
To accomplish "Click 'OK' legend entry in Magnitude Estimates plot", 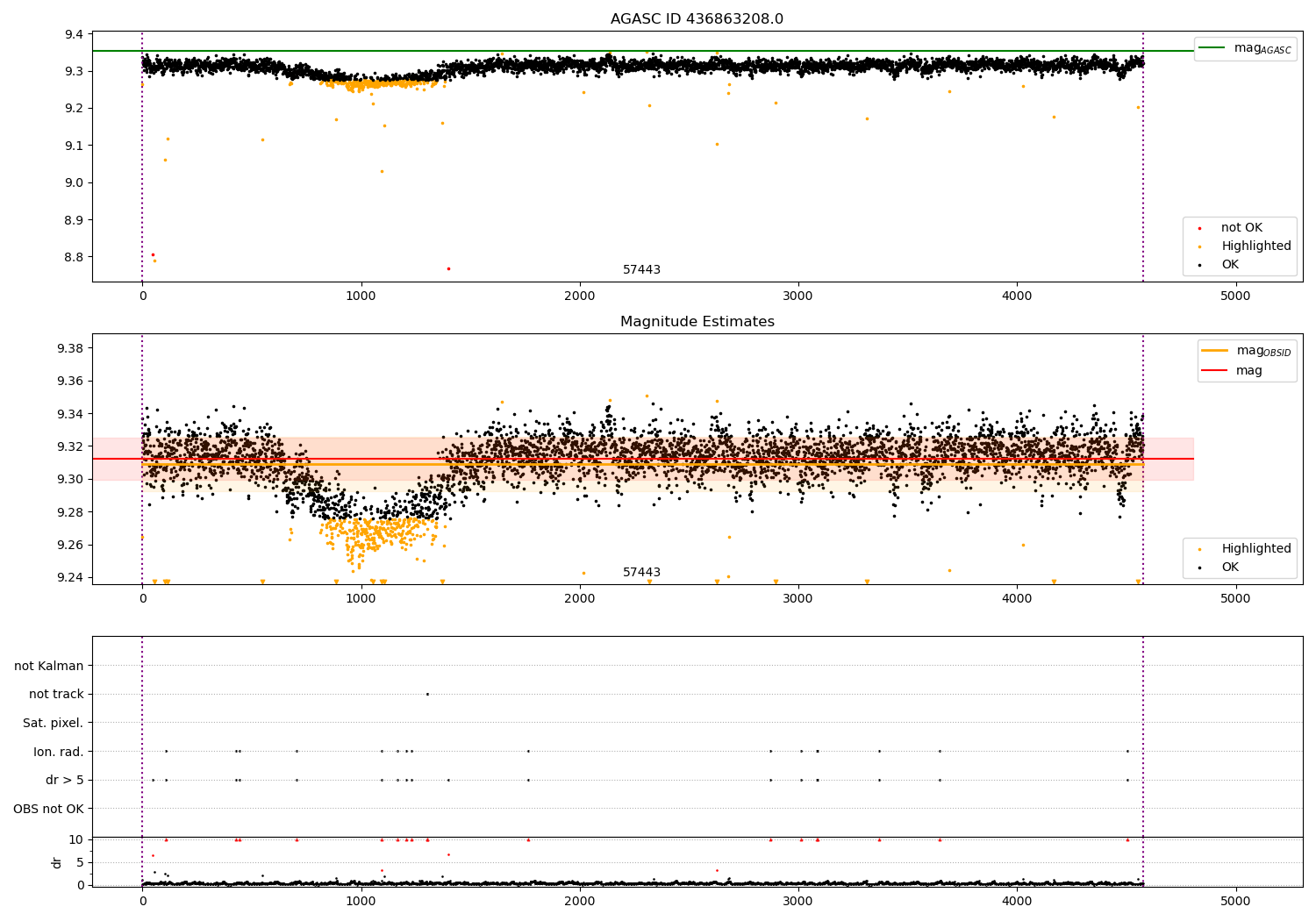I will point(1230,568).
